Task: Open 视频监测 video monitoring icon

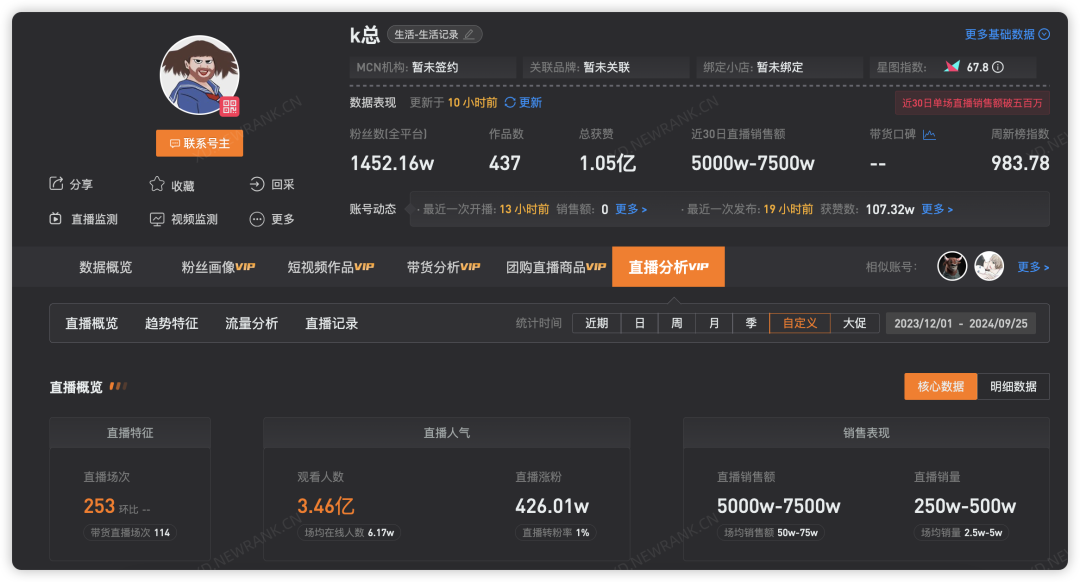Action: [157, 219]
